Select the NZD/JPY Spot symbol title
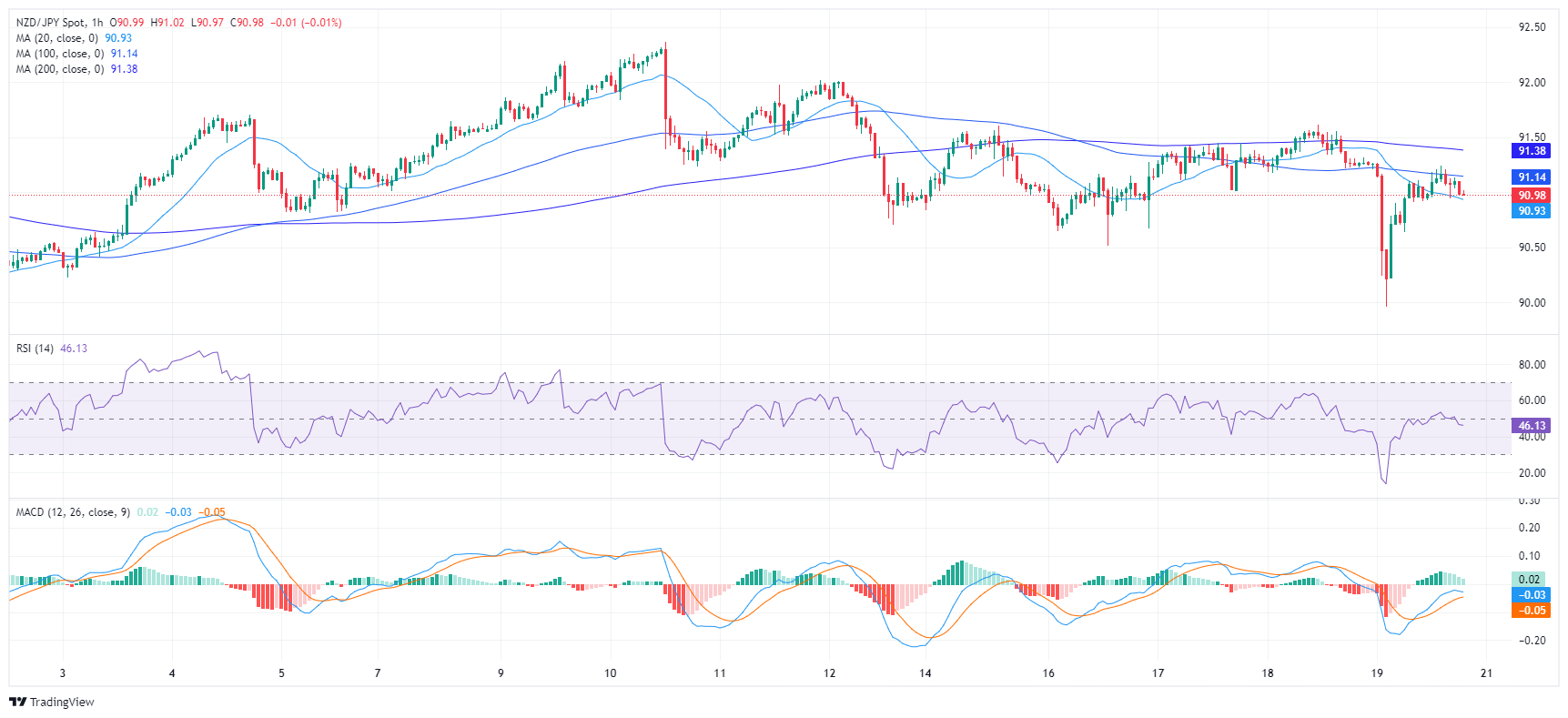 point(51,23)
